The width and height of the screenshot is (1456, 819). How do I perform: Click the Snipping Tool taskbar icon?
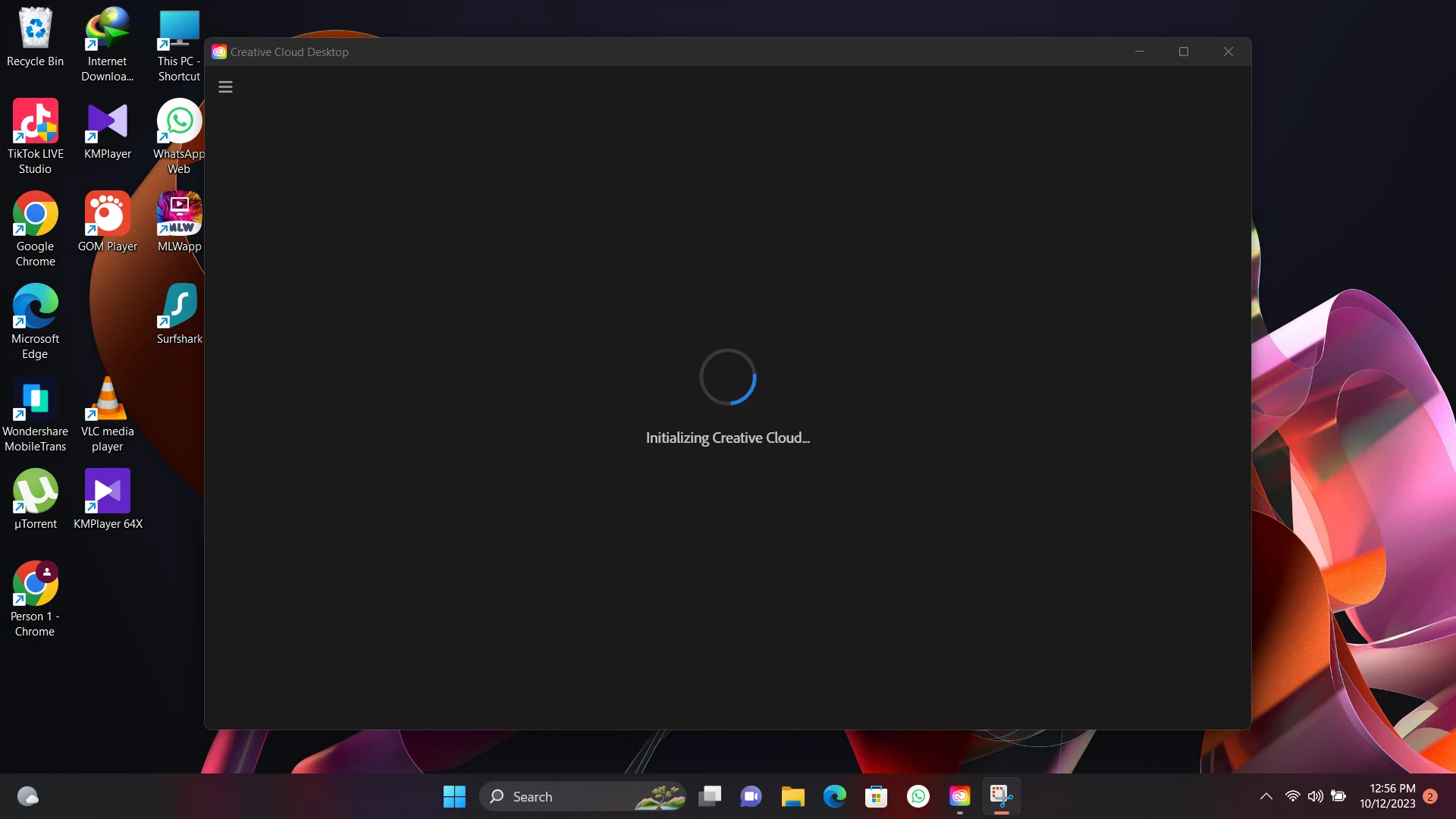[1001, 796]
